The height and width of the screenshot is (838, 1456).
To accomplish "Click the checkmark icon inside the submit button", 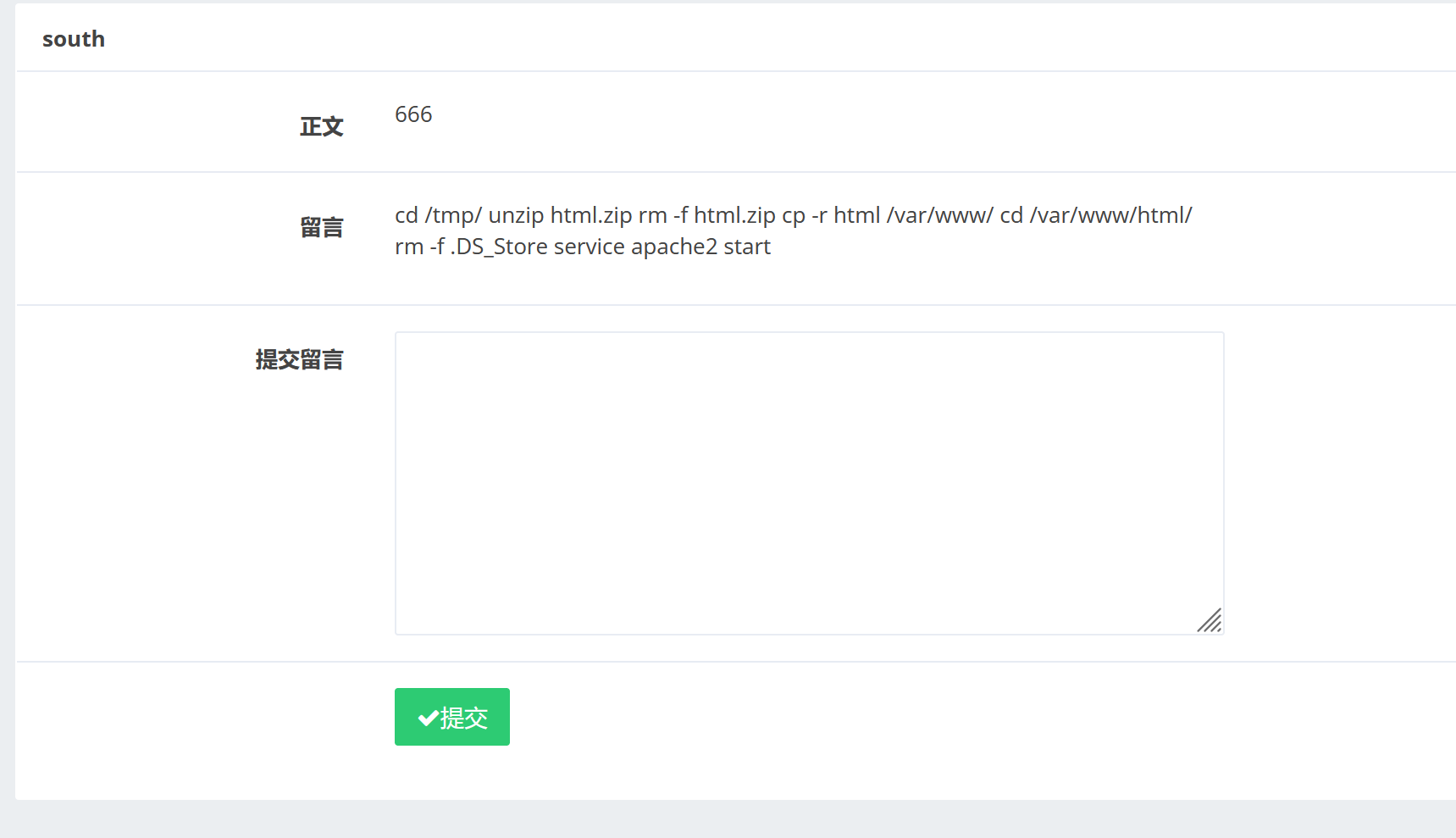I will point(428,719).
